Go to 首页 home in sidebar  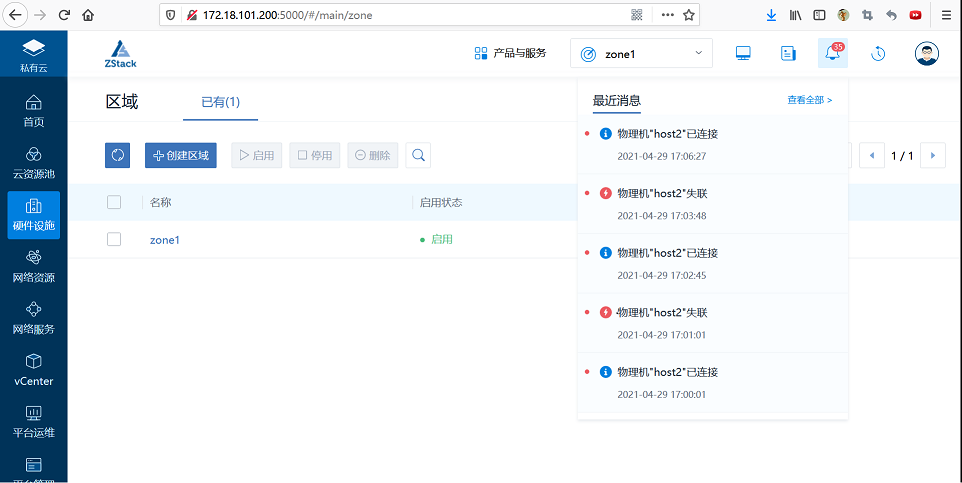click(x=34, y=111)
